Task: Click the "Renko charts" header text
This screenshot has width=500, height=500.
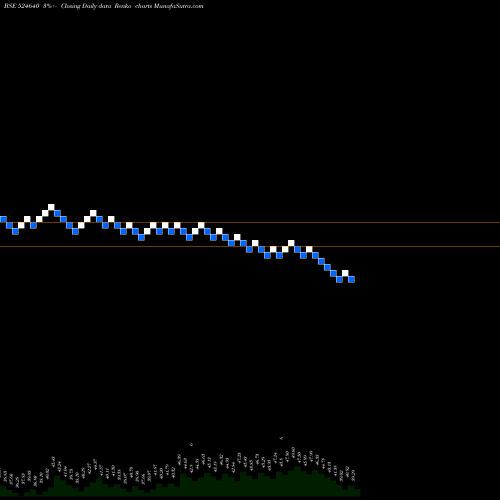Action: tap(133, 6)
